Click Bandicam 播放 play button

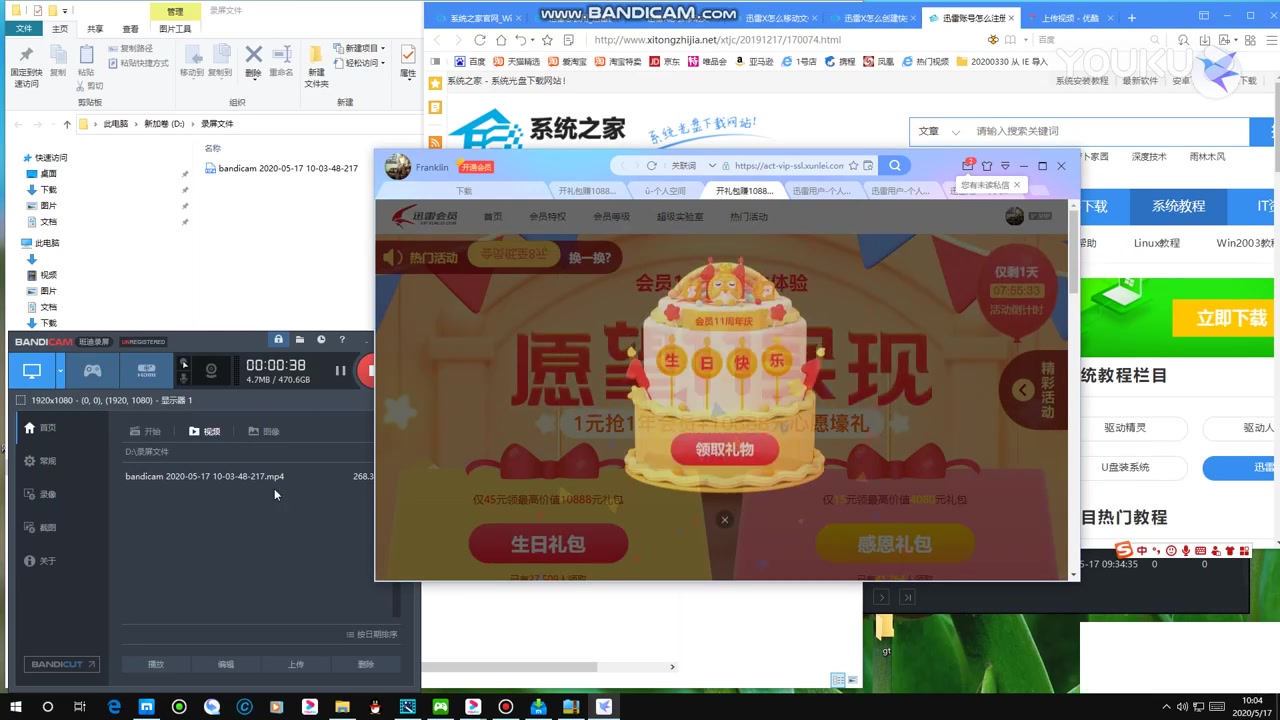pos(156,664)
